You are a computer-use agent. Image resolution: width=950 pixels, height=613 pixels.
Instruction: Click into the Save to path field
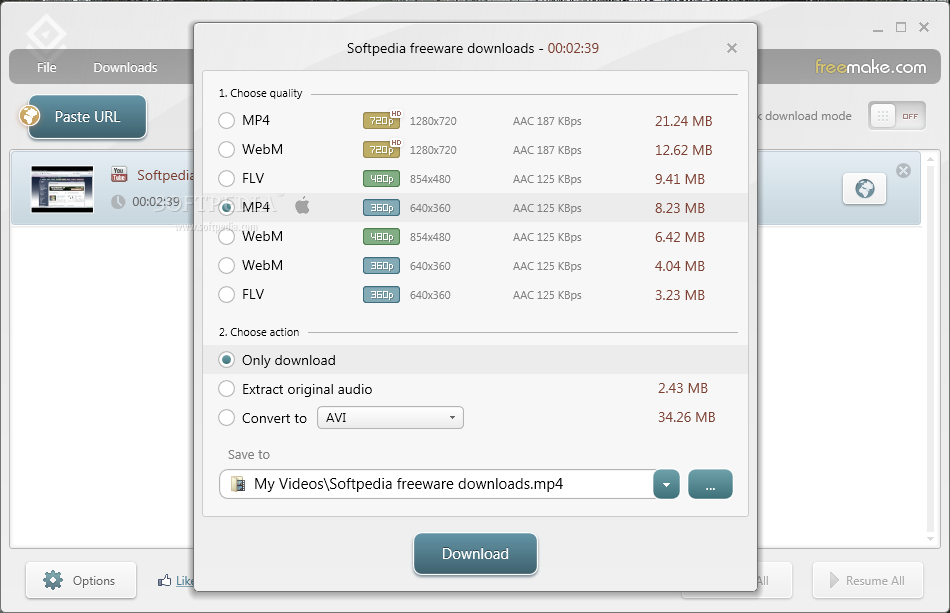pyautogui.click(x=436, y=484)
